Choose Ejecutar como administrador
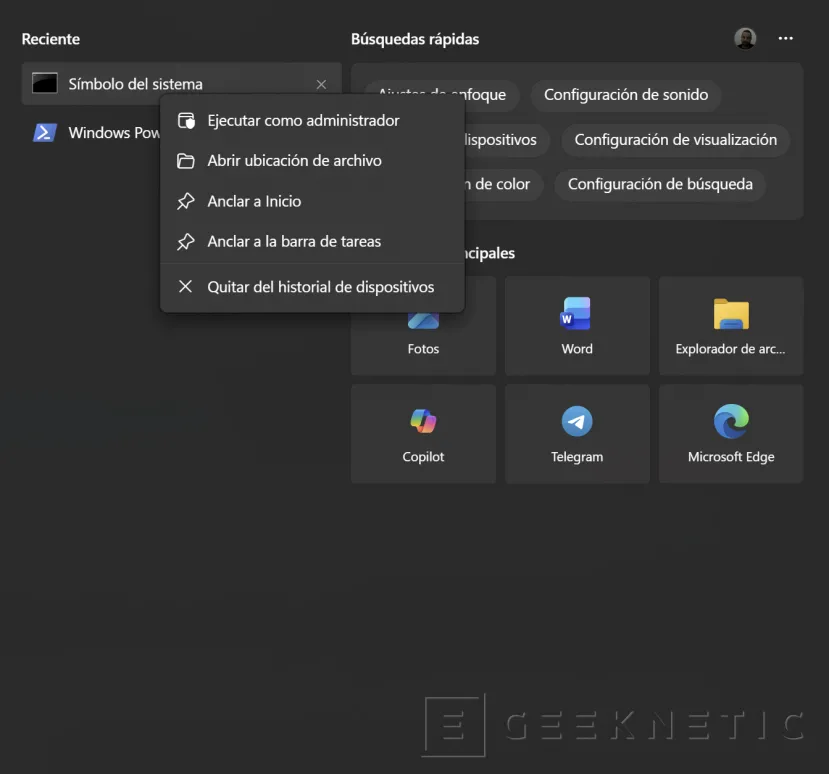Screen dimensions: 829x774 301,120
